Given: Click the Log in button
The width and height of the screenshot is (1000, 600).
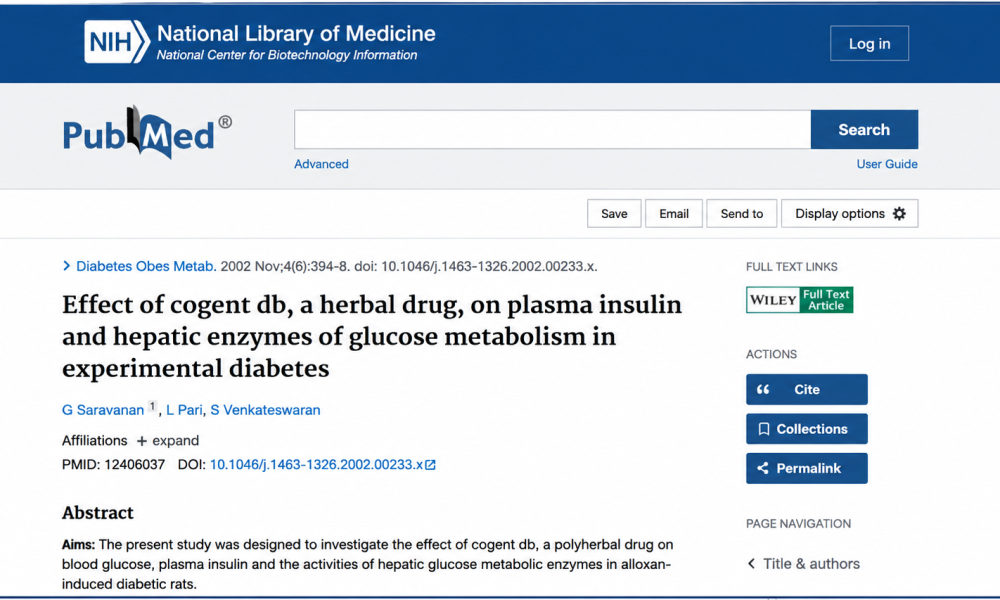Looking at the screenshot, I should pyautogui.click(x=869, y=43).
